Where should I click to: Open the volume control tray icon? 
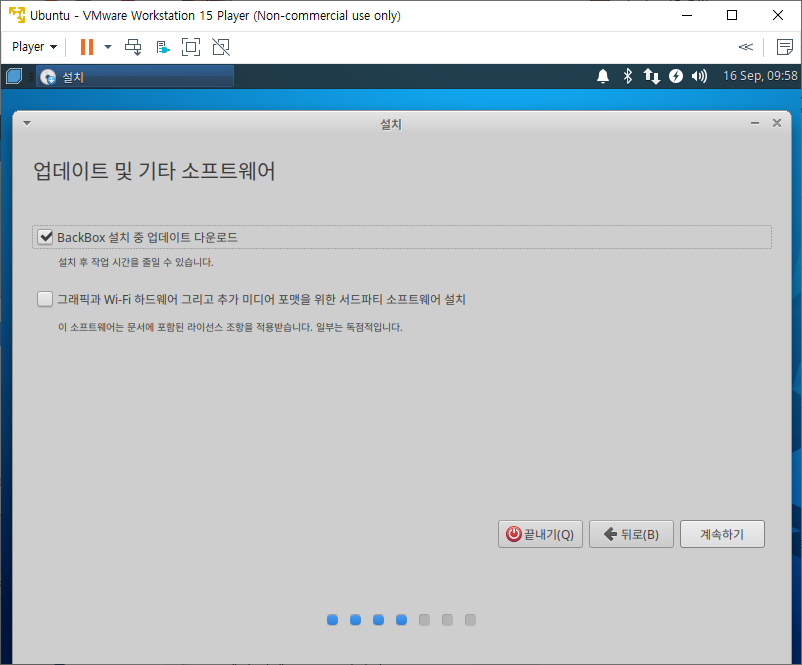(699, 76)
